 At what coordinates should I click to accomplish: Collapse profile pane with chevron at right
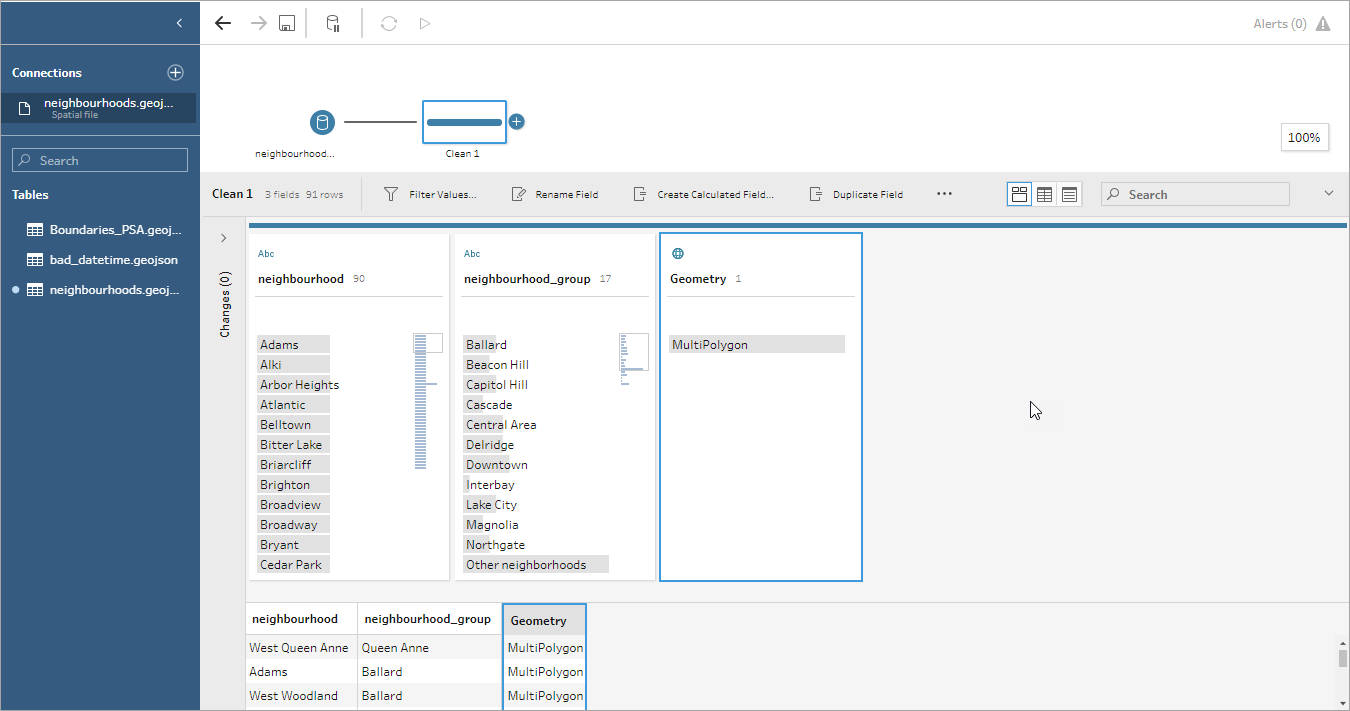coord(1328,194)
